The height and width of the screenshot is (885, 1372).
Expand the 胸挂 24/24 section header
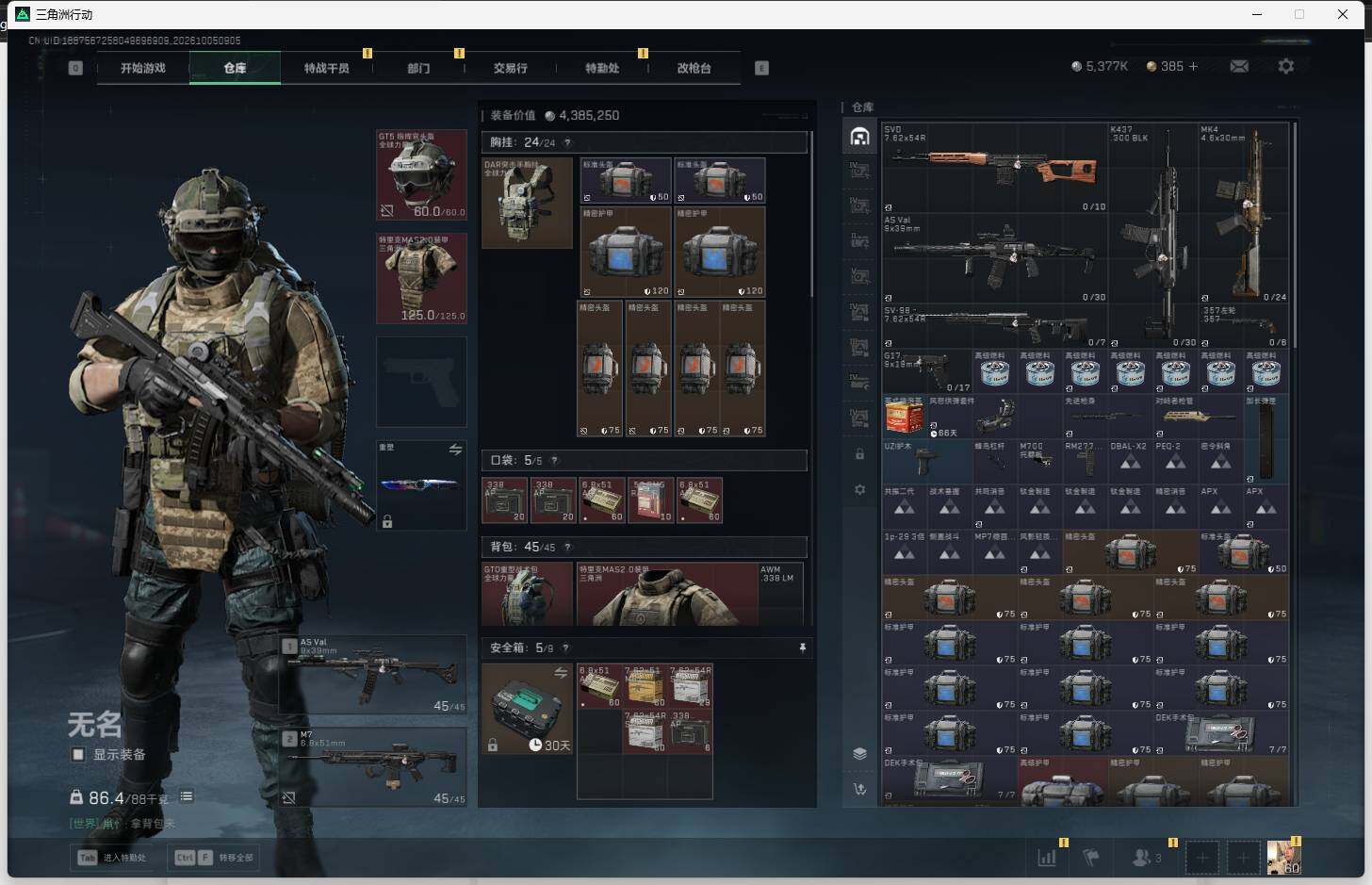point(645,142)
